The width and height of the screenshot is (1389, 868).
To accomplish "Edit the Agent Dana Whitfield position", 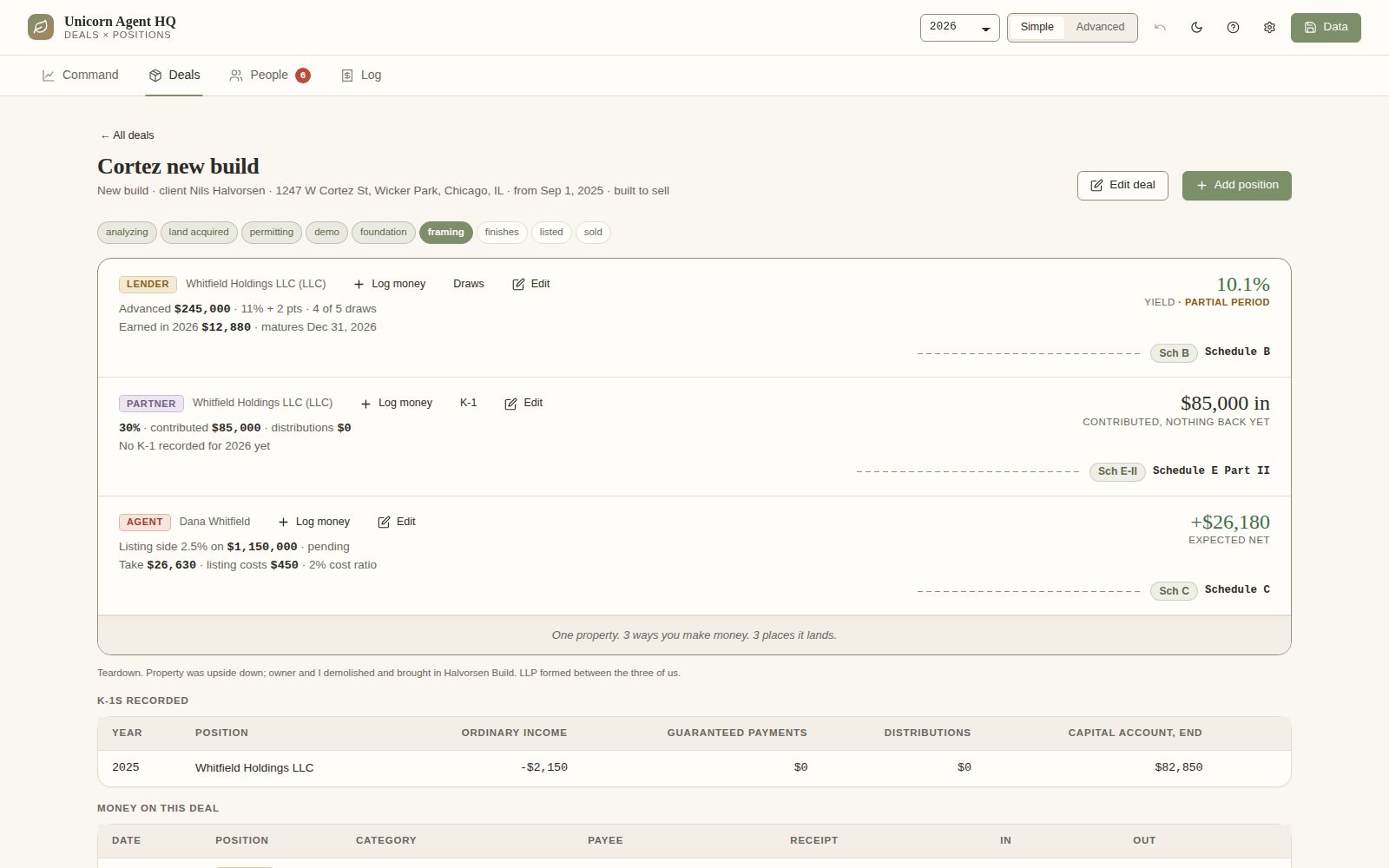I will 397,522.
